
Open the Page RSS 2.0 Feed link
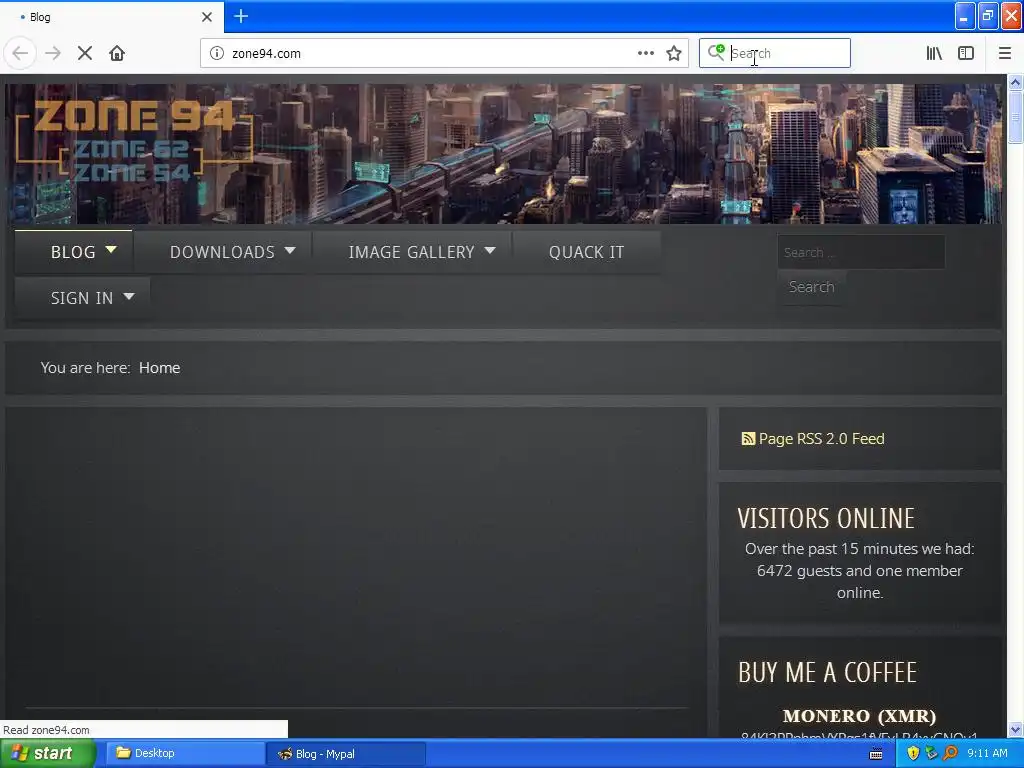pyautogui.click(x=821, y=439)
